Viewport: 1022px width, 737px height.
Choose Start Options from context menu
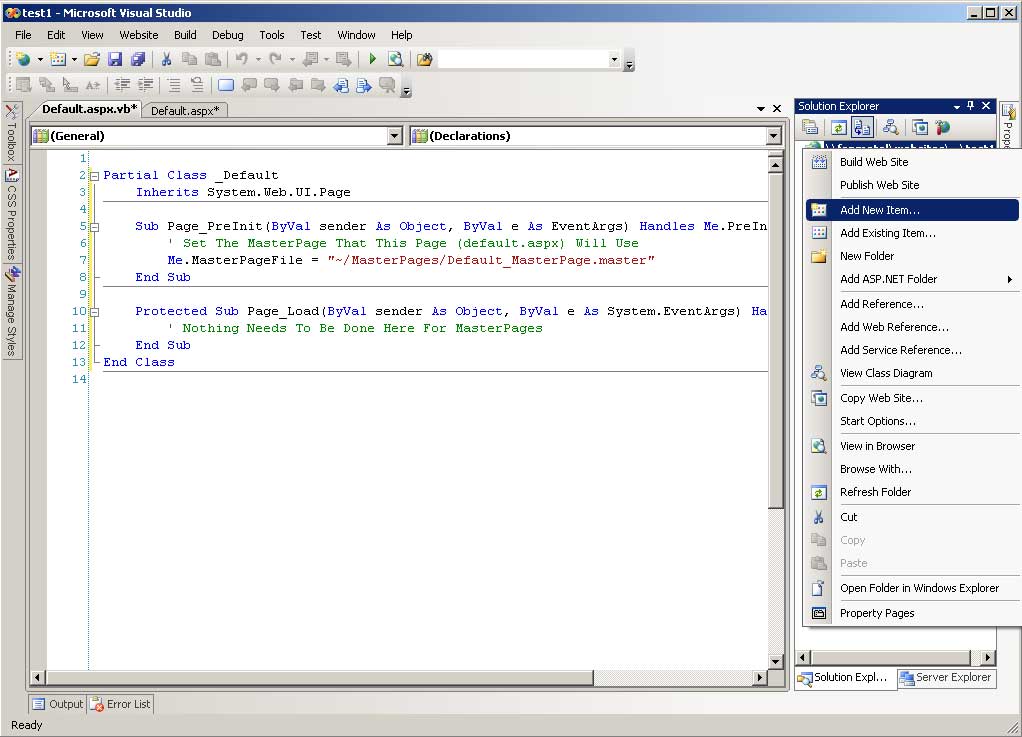[912, 421]
